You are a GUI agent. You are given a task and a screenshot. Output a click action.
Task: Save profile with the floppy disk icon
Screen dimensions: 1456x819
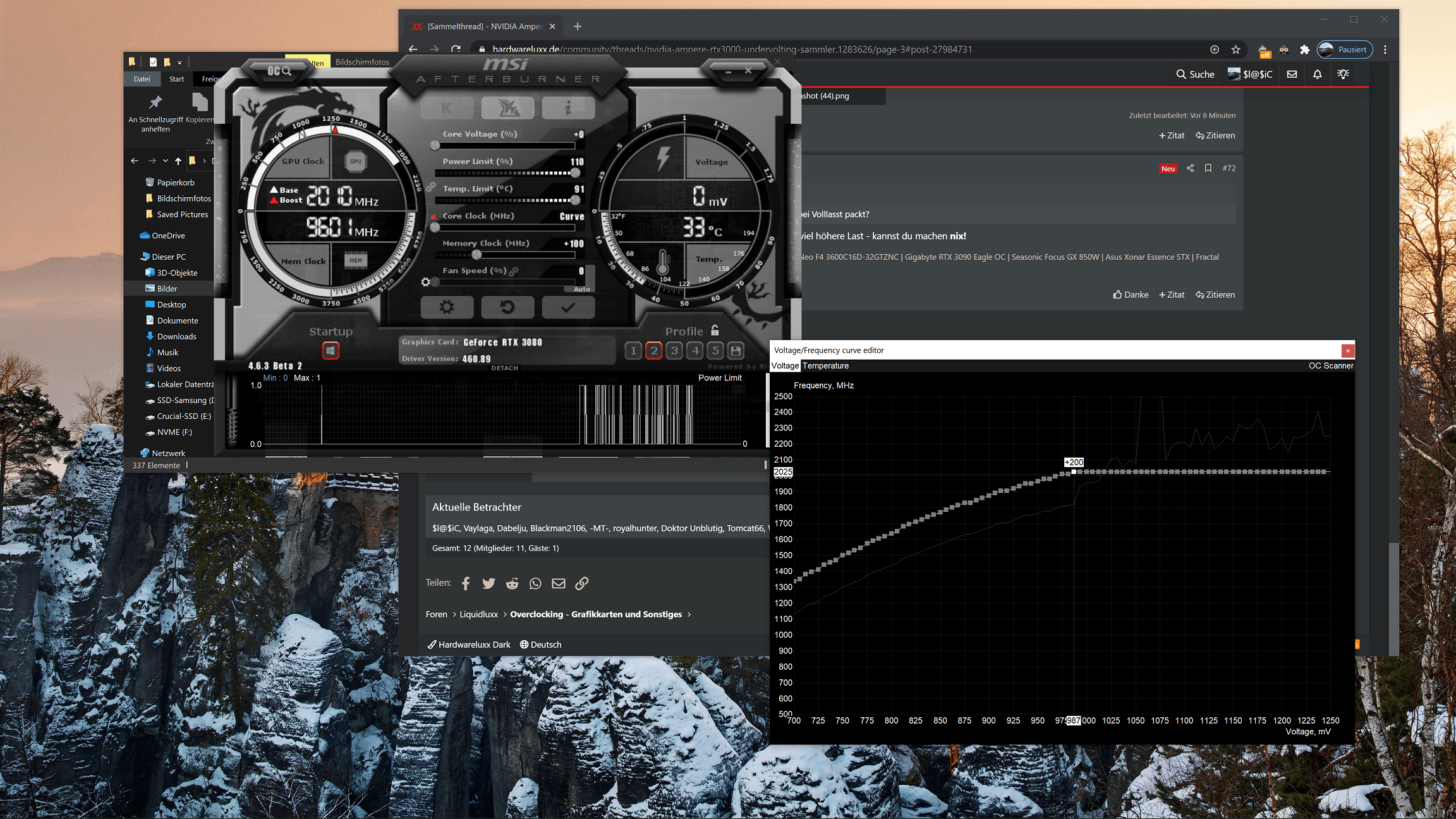(x=736, y=351)
